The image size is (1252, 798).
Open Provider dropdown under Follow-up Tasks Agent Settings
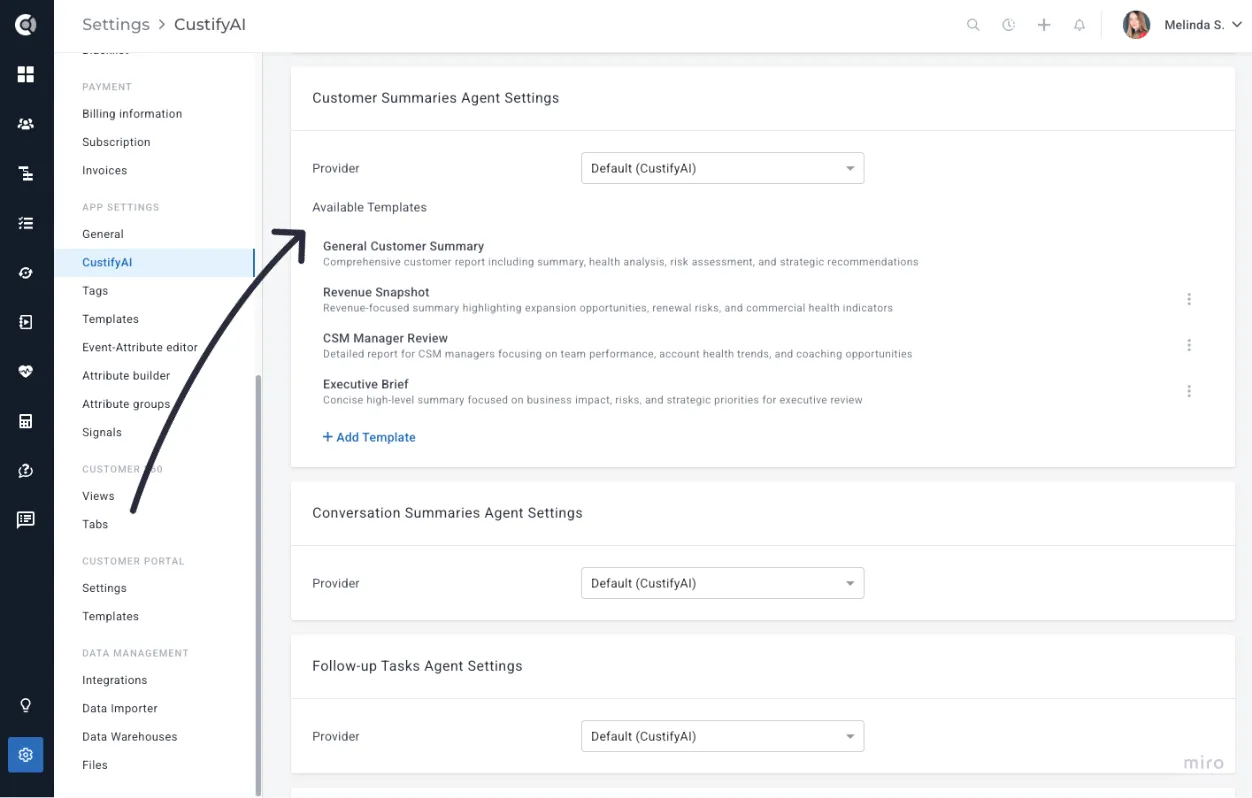722,736
